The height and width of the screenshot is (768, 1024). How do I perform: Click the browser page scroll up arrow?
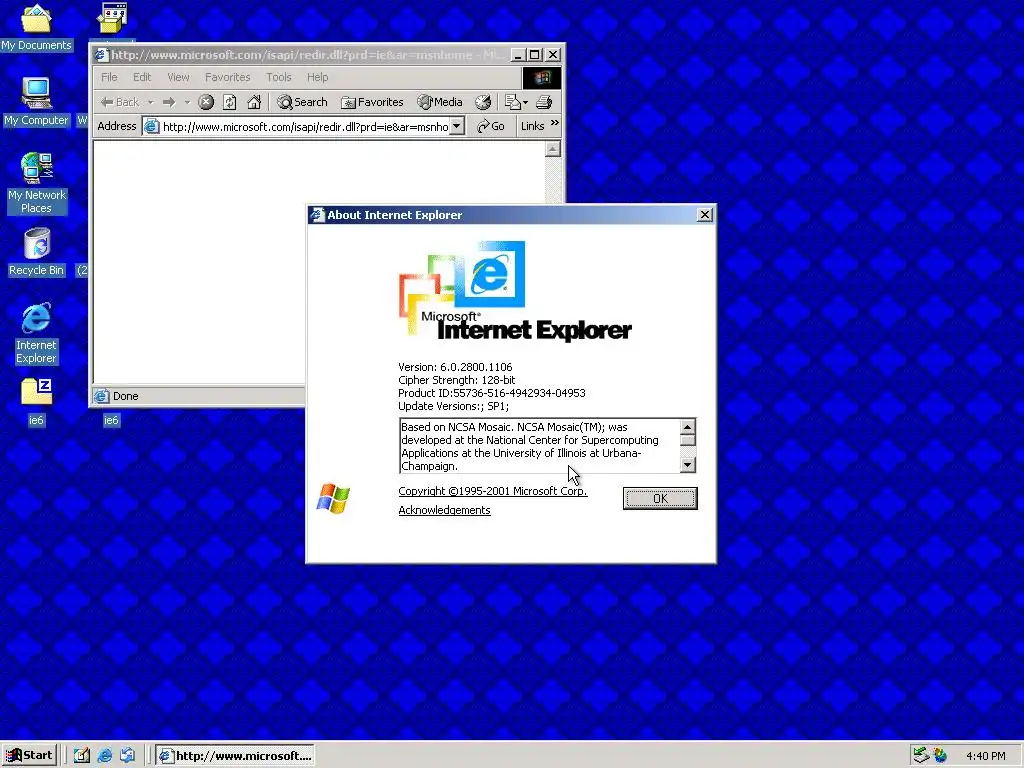[552, 150]
